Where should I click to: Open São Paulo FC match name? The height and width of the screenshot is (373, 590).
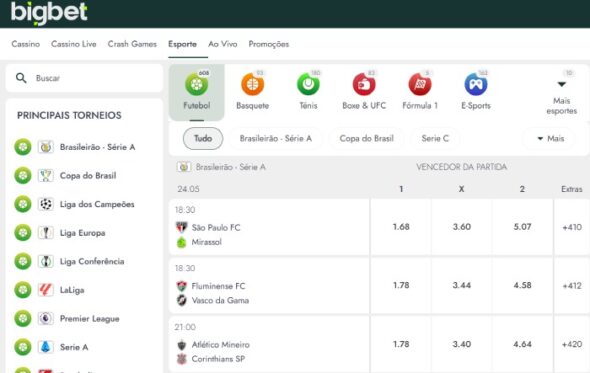[x=216, y=227]
